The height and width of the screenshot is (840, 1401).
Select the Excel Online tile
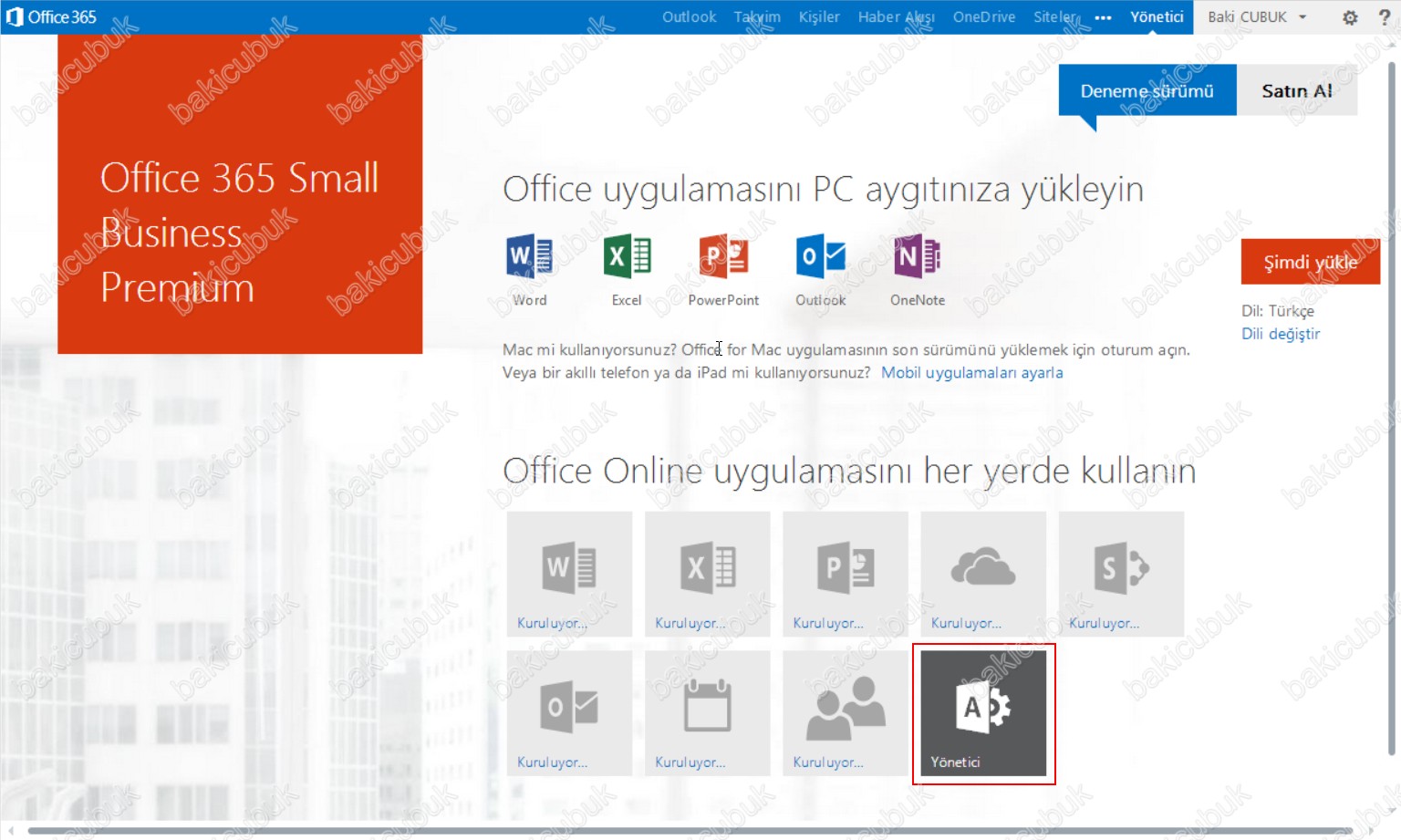tap(707, 574)
